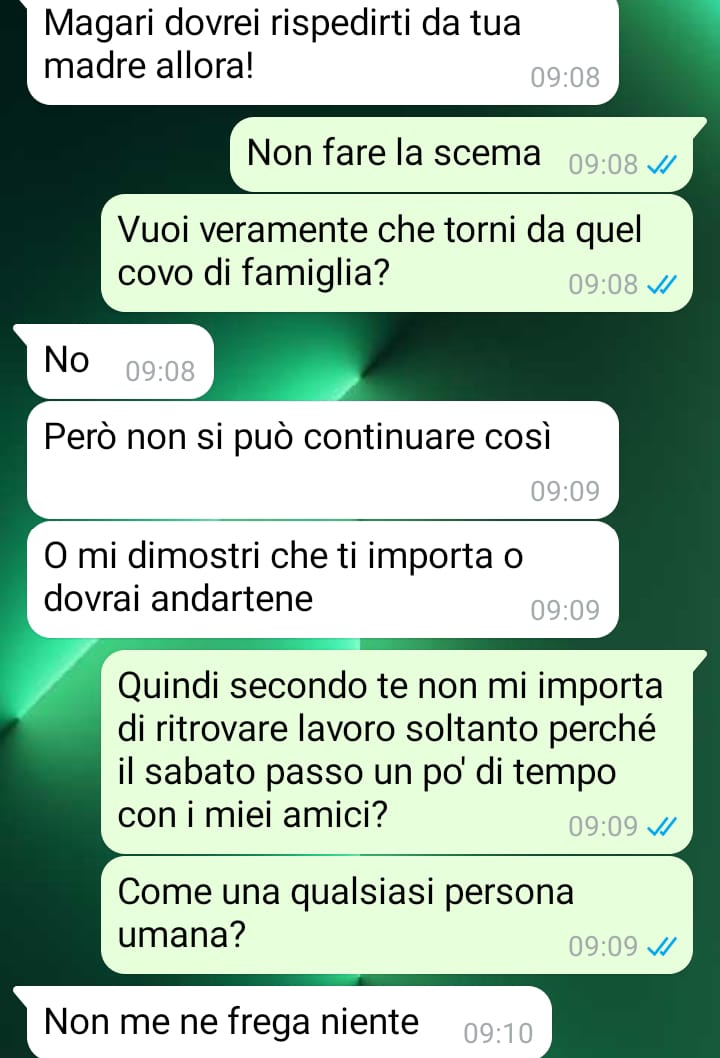Tap the 09:08 timestamp on 'Non fare la scema'
Image resolution: width=720 pixels, height=1058 pixels.
coord(603,165)
